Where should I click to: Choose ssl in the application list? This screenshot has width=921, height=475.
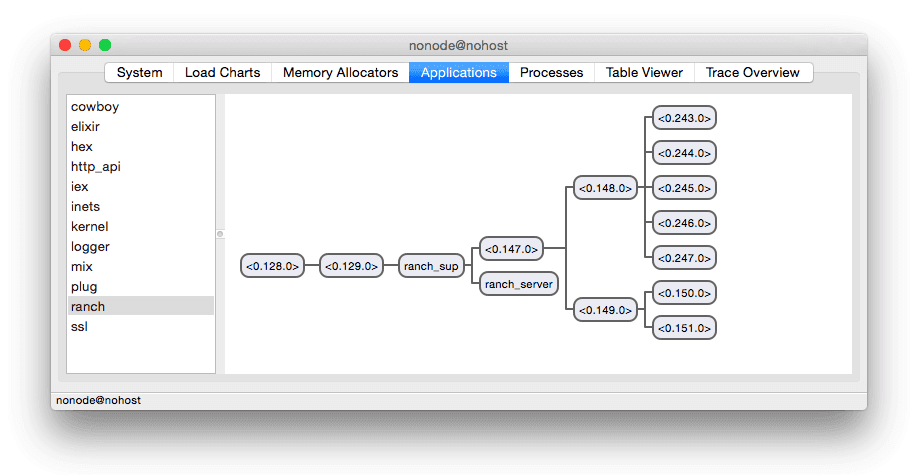click(79, 327)
